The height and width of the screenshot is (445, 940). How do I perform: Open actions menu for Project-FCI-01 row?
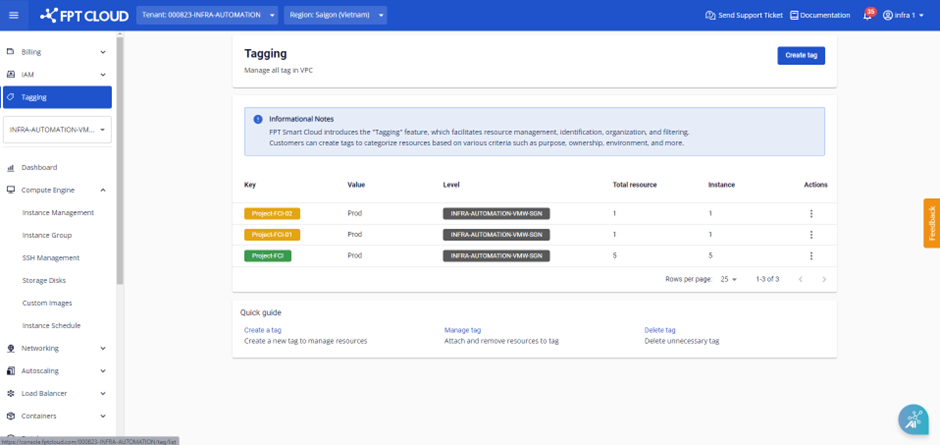pyautogui.click(x=811, y=235)
